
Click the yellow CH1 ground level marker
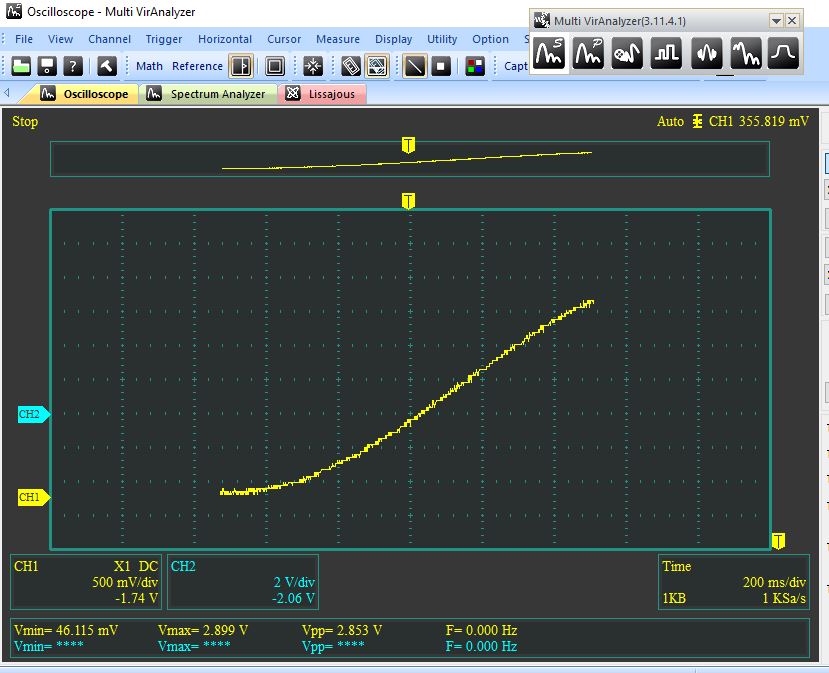(33, 497)
